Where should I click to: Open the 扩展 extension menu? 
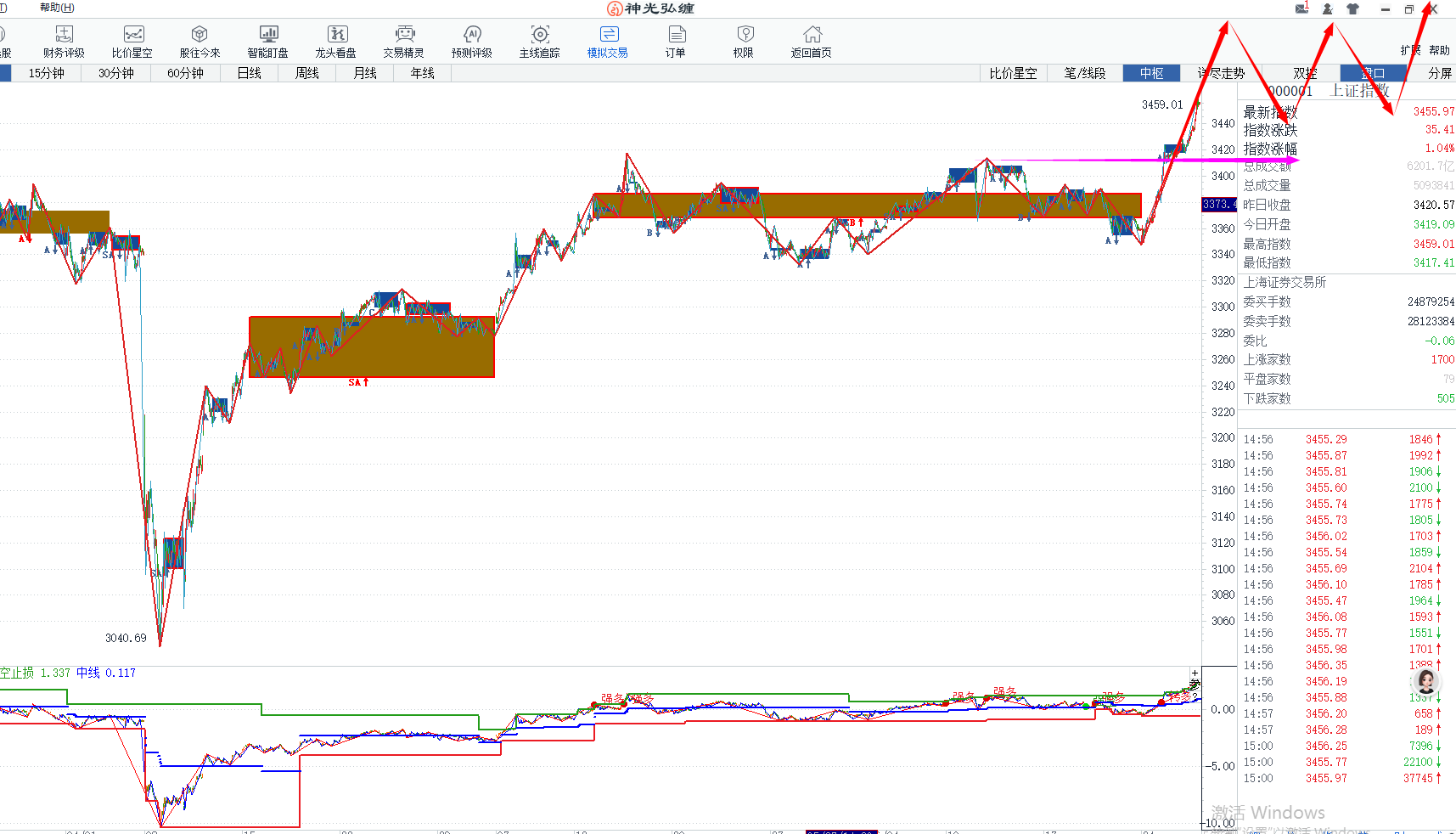(1410, 50)
